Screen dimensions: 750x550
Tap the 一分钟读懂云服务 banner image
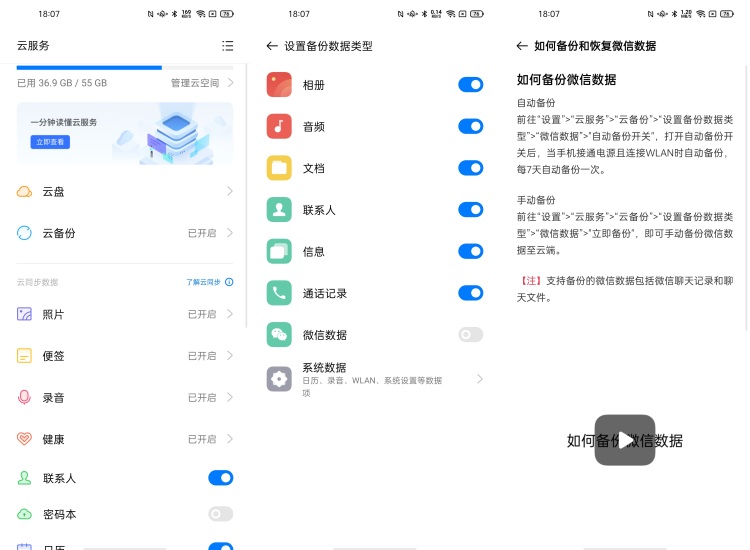tap(125, 134)
